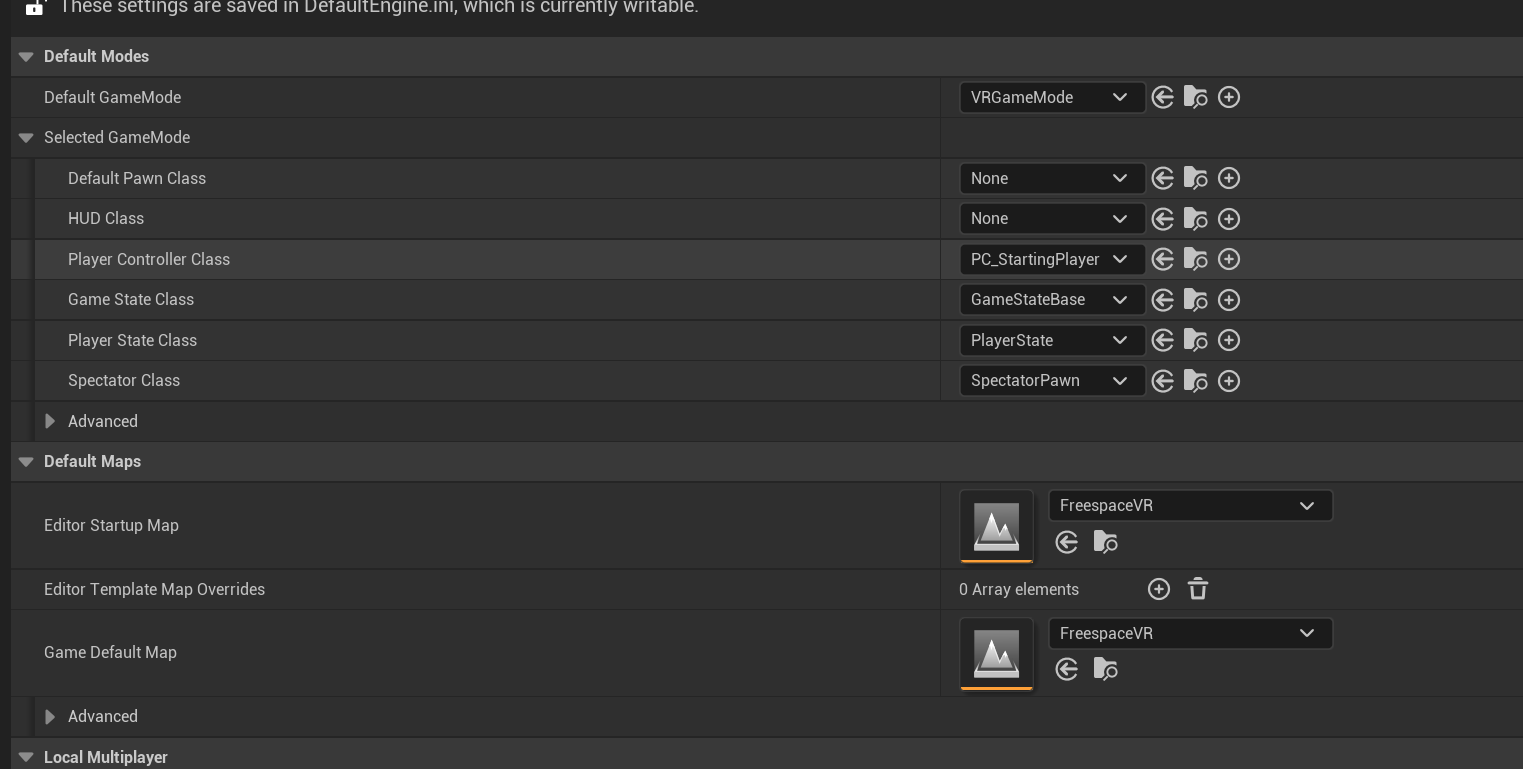
Task: Browse to Default GameMode in Content Browser
Action: [x=1195, y=97]
